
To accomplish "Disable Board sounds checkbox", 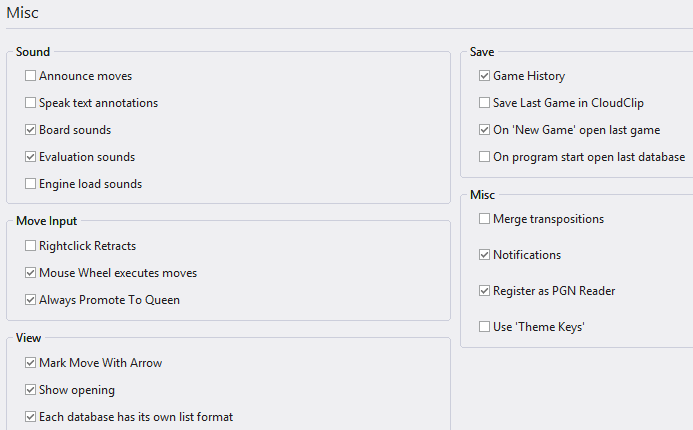I will tap(31, 130).
